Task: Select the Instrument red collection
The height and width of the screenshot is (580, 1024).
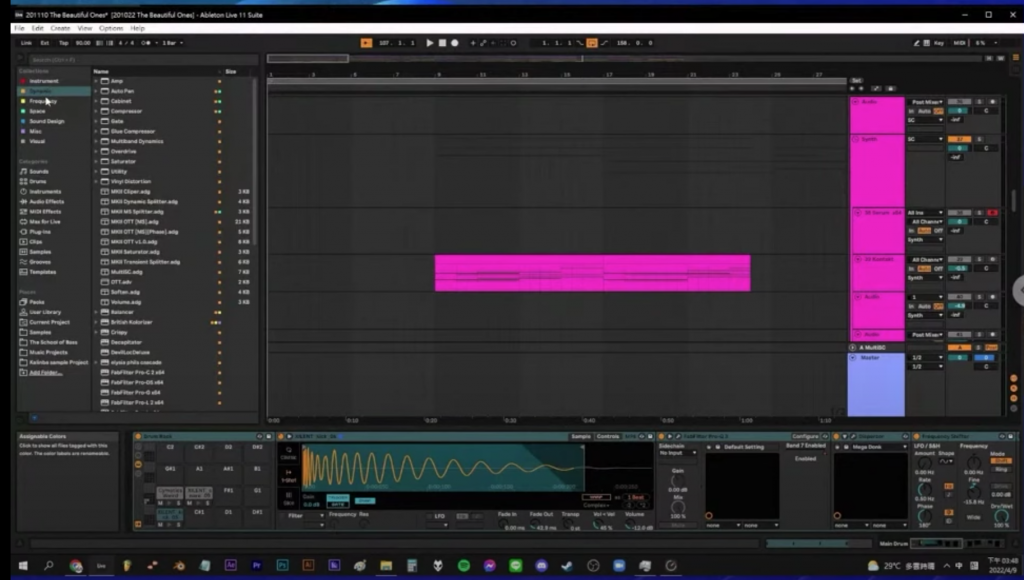Action: [43, 81]
